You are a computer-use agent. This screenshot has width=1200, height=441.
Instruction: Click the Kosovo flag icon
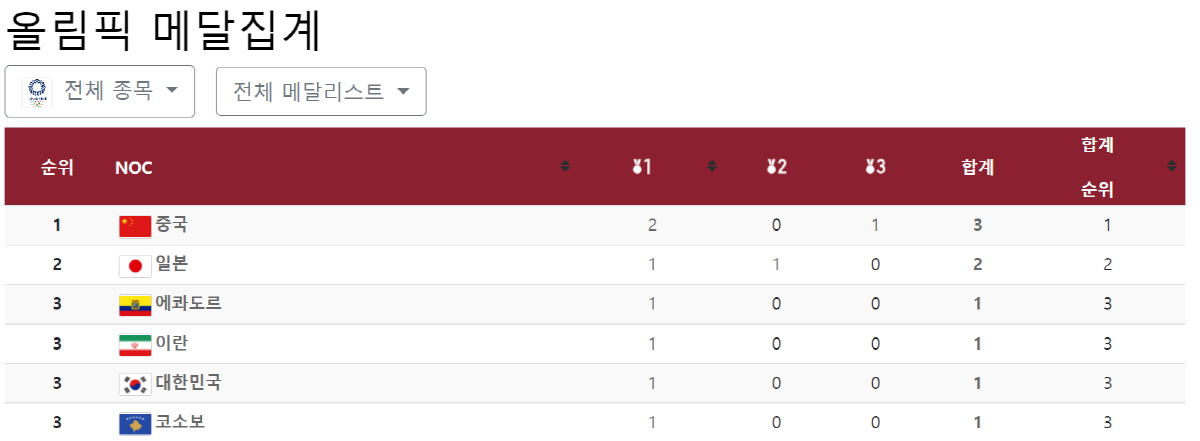135,423
